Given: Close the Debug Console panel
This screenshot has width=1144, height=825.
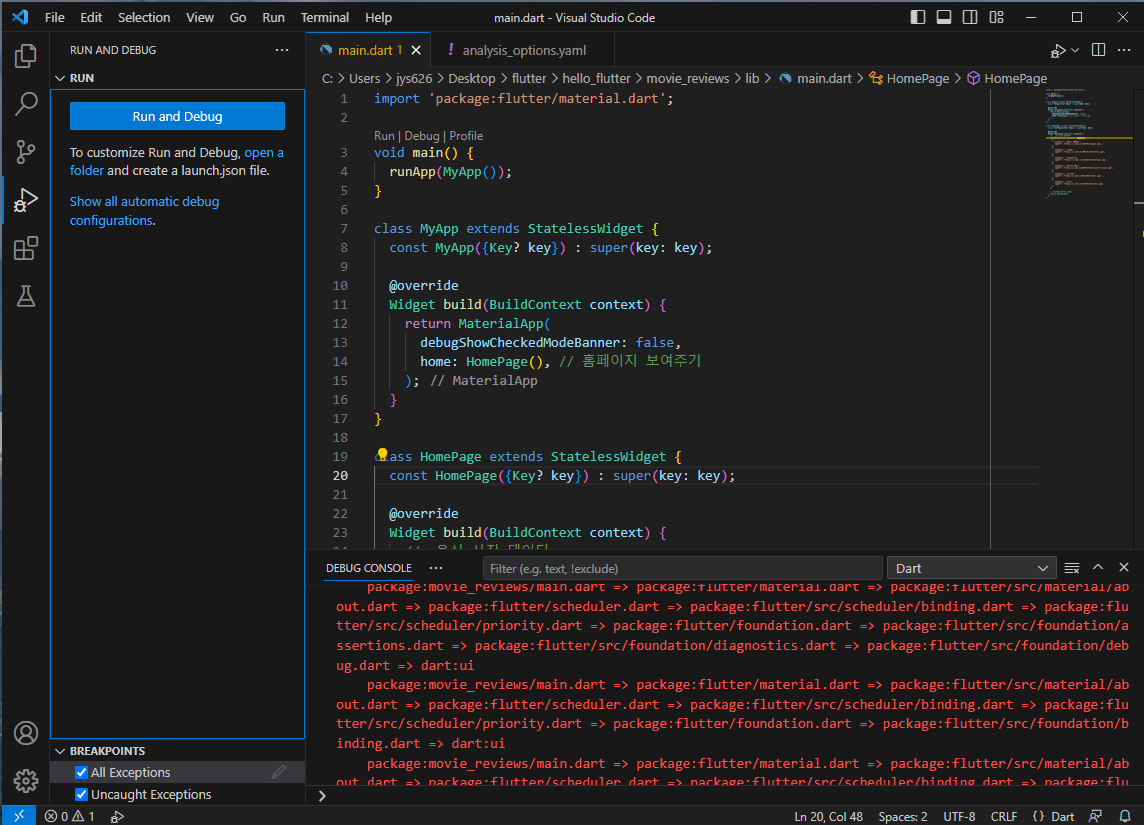Looking at the screenshot, I should coord(1124,567).
